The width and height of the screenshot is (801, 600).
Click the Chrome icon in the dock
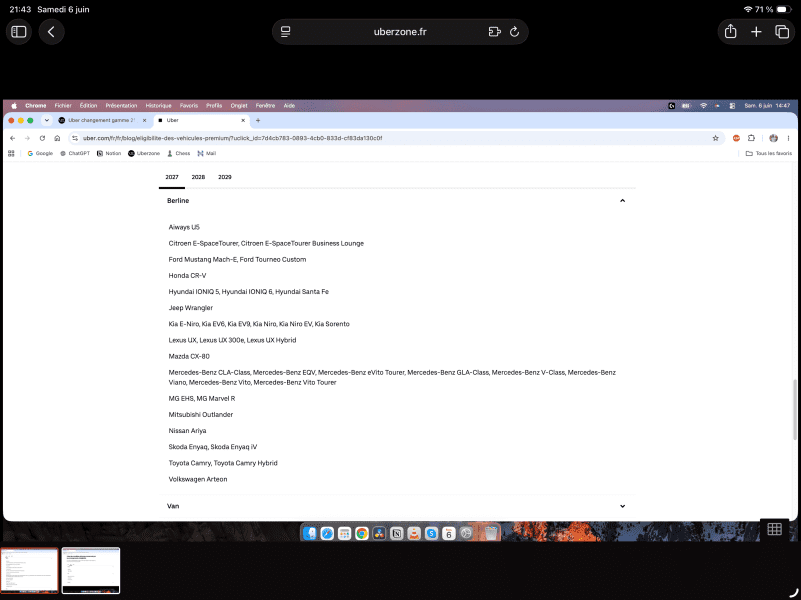362,533
